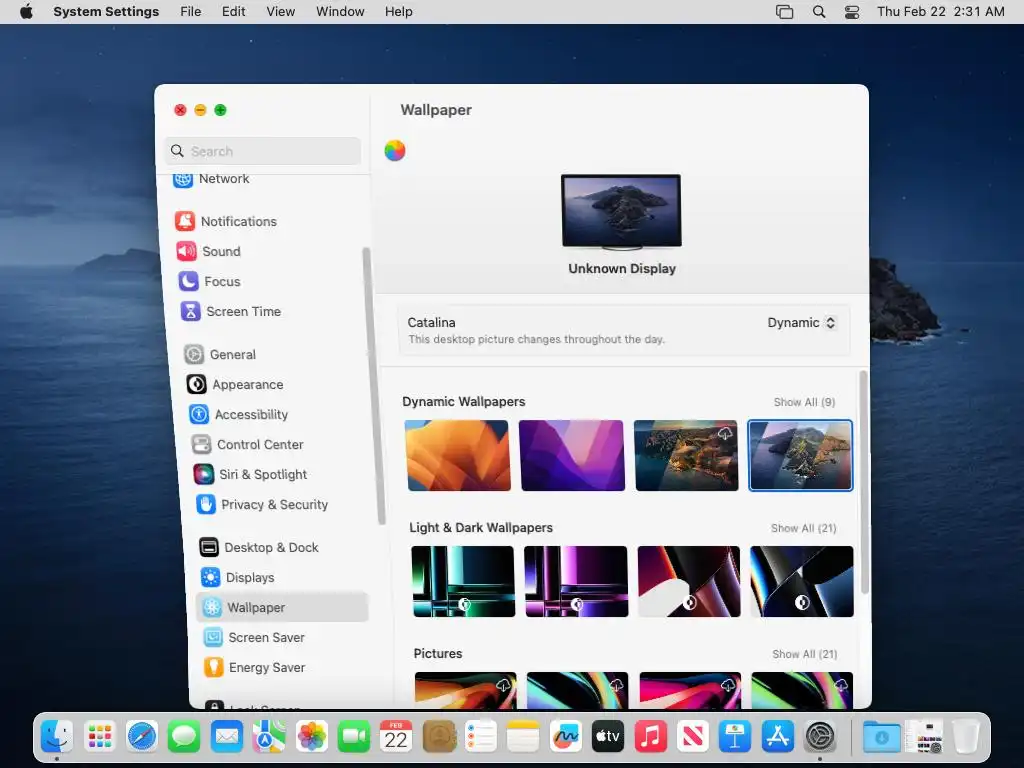Show all 21 Pictures
The height and width of the screenshot is (768, 1024).
point(805,654)
